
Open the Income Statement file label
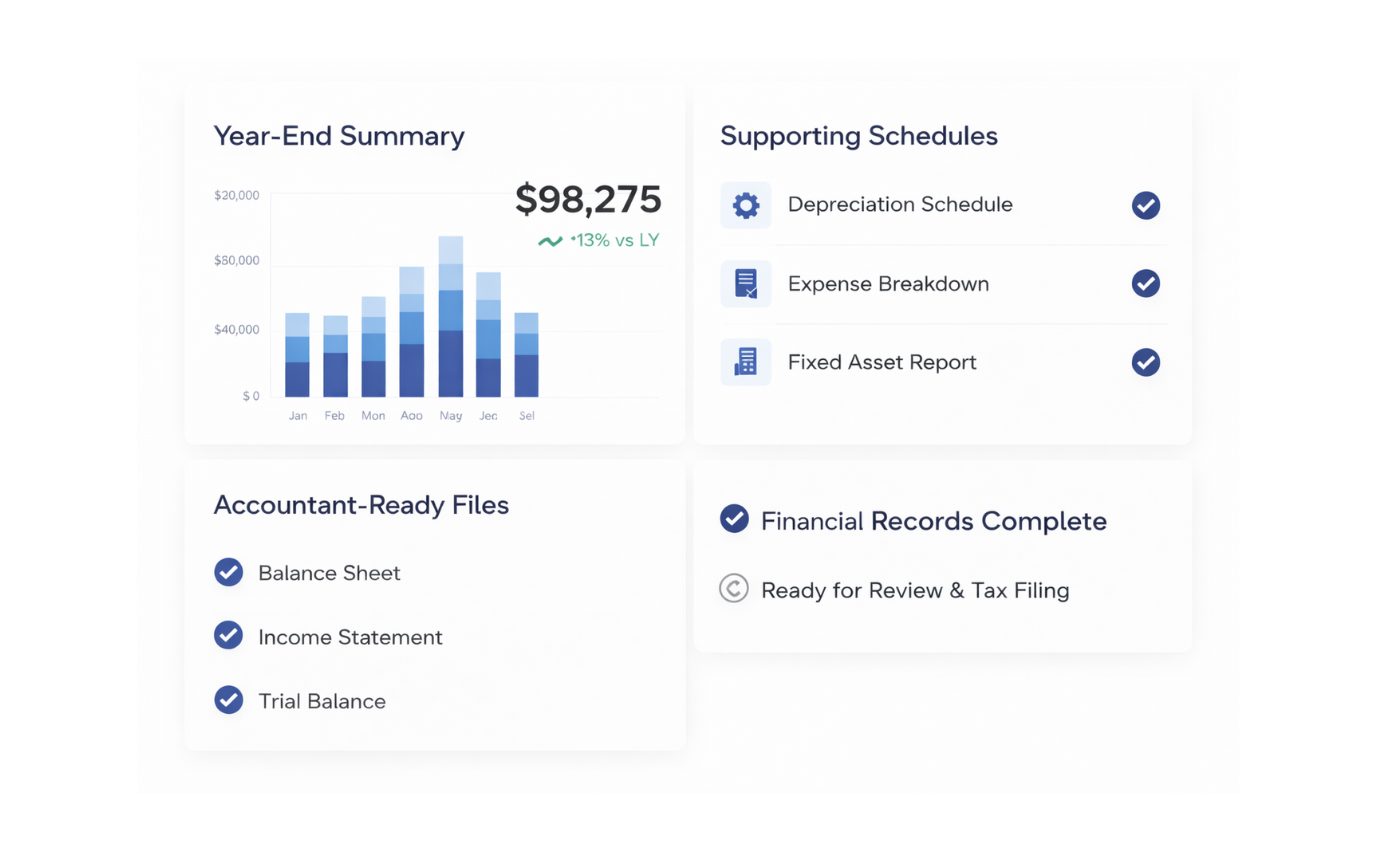tap(350, 637)
